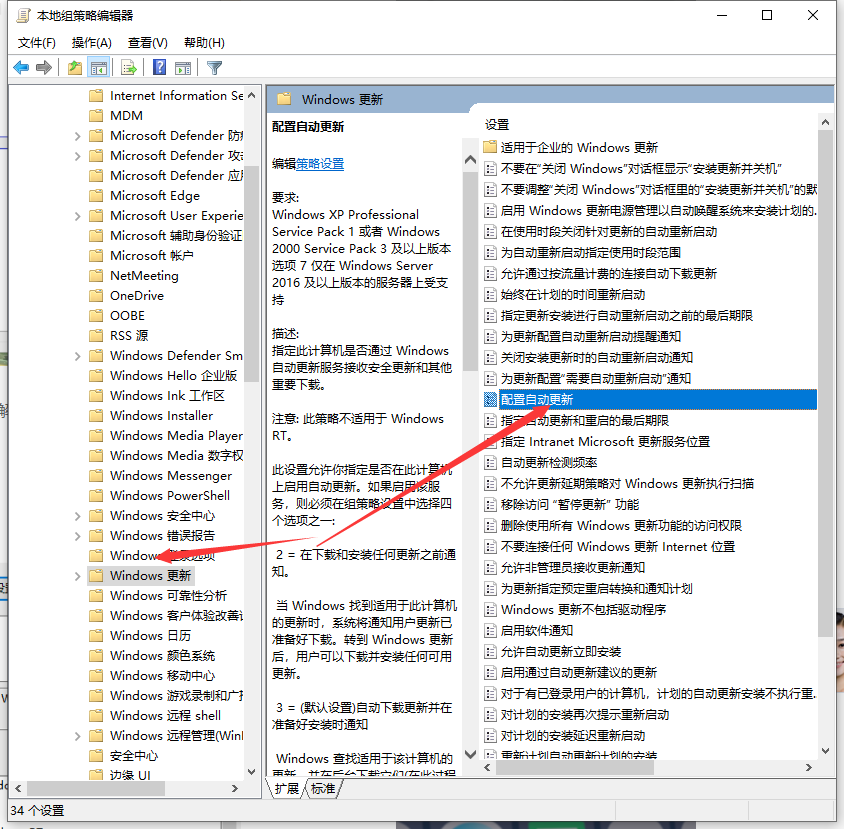The width and height of the screenshot is (844, 829).
Task: Open the 操作(A) menu
Action: [91, 43]
